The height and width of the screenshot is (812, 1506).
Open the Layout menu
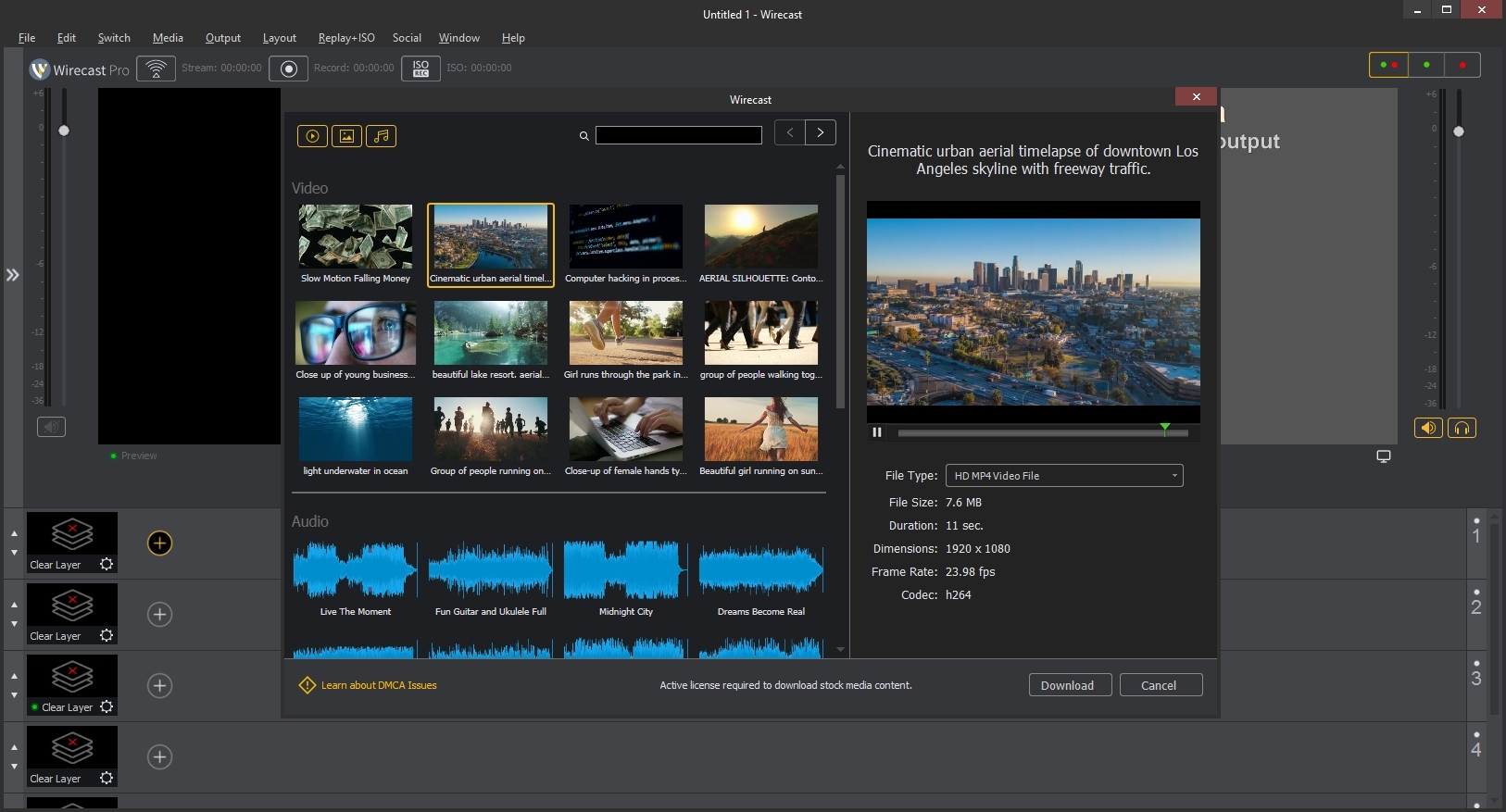[280, 38]
